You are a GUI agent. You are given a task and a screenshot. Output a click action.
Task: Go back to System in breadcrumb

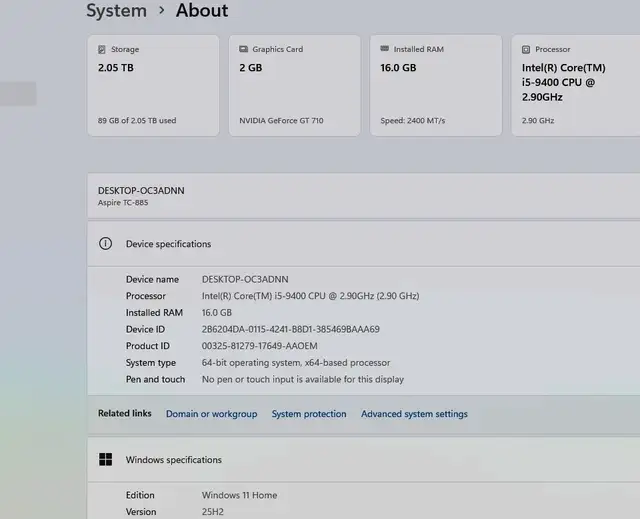click(116, 10)
